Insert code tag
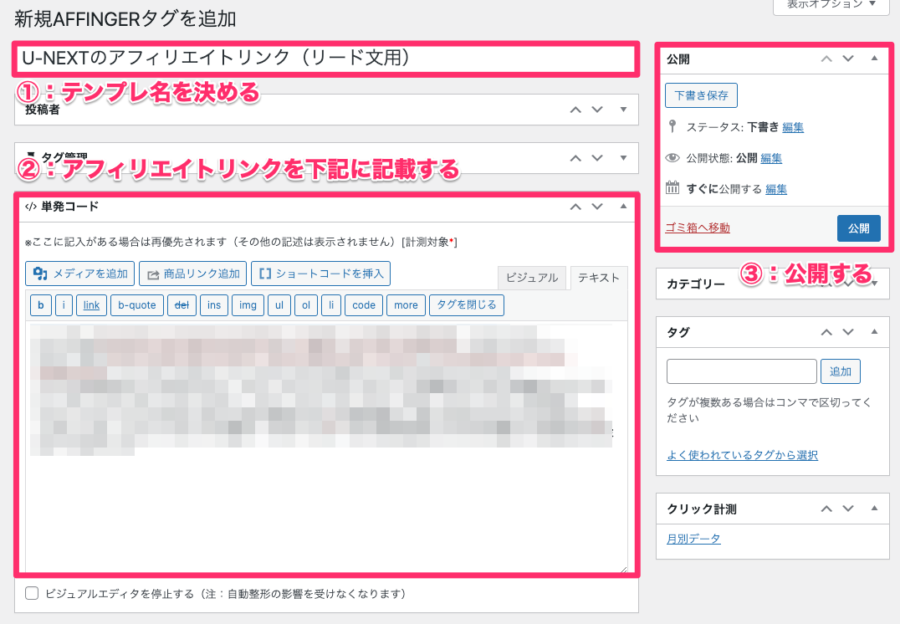The image size is (900, 624). point(364,305)
